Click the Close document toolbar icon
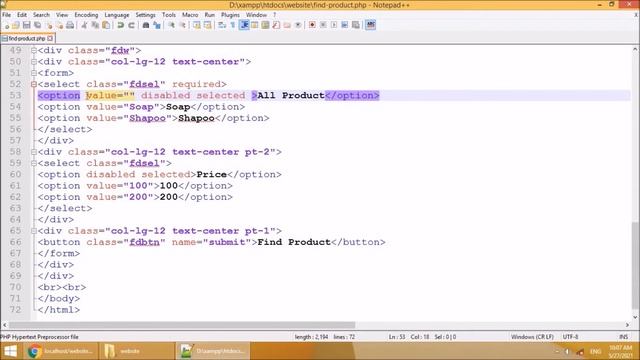Viewport: 640px width, 360px height. pos(49,25)
